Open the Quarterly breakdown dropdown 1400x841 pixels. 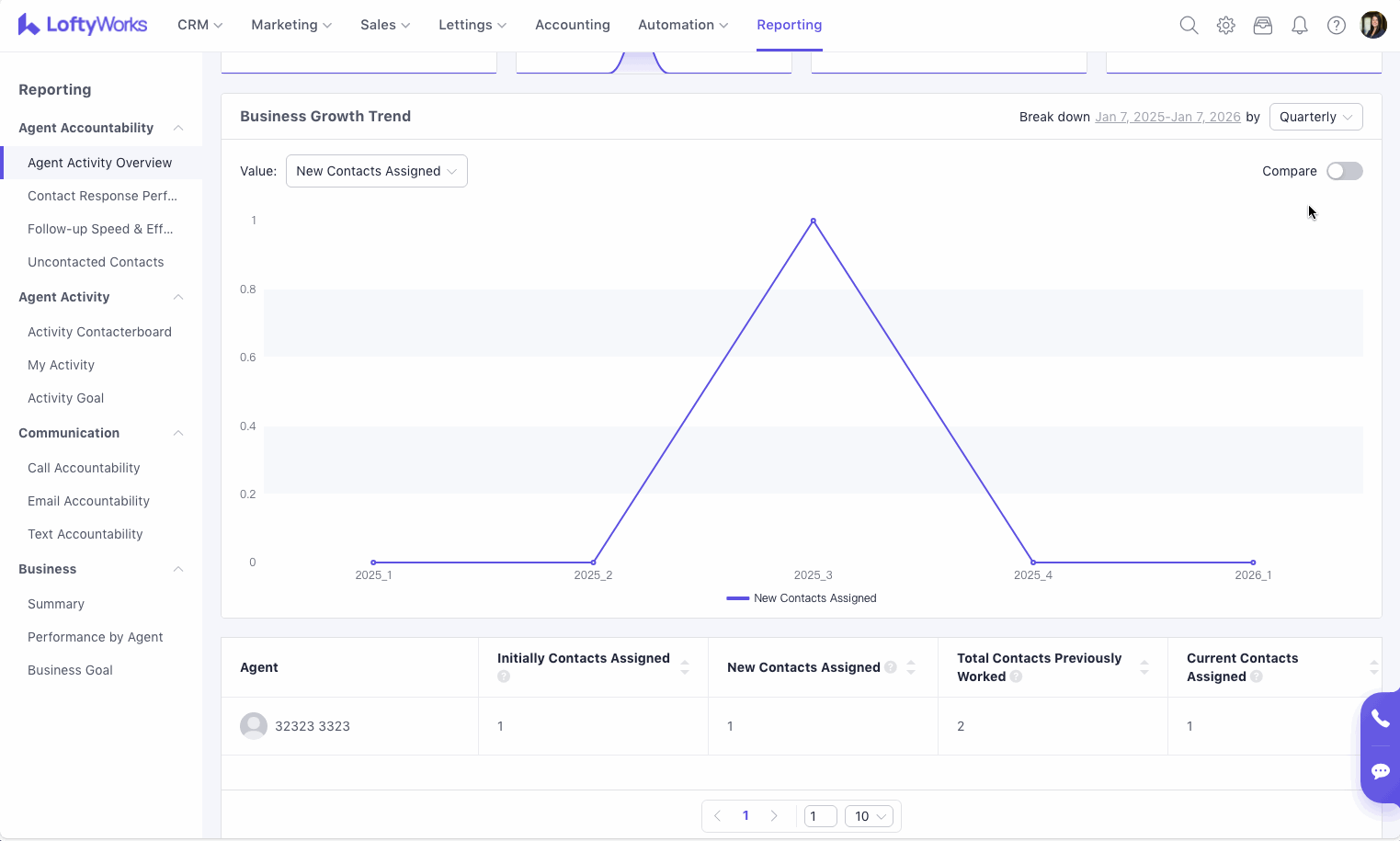tap(1315, 117)
